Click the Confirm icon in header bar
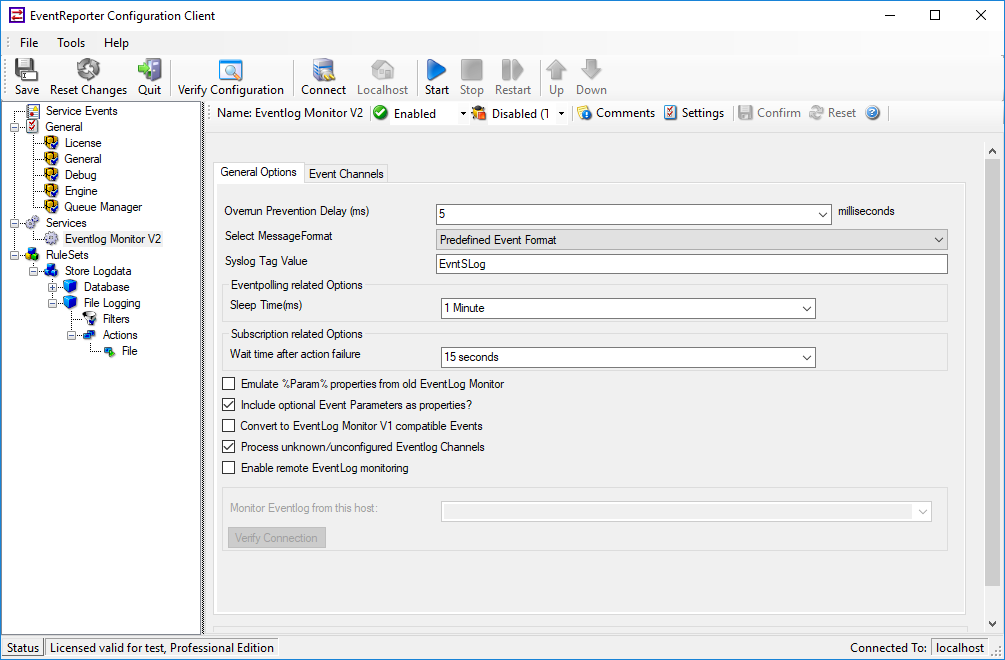The height and width of the screenshot is (660, 1005). [x=769, y=113]
